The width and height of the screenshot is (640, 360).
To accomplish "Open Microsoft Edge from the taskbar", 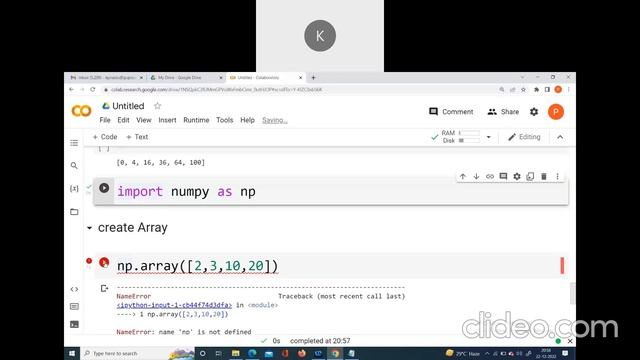I will pos(252,353).
